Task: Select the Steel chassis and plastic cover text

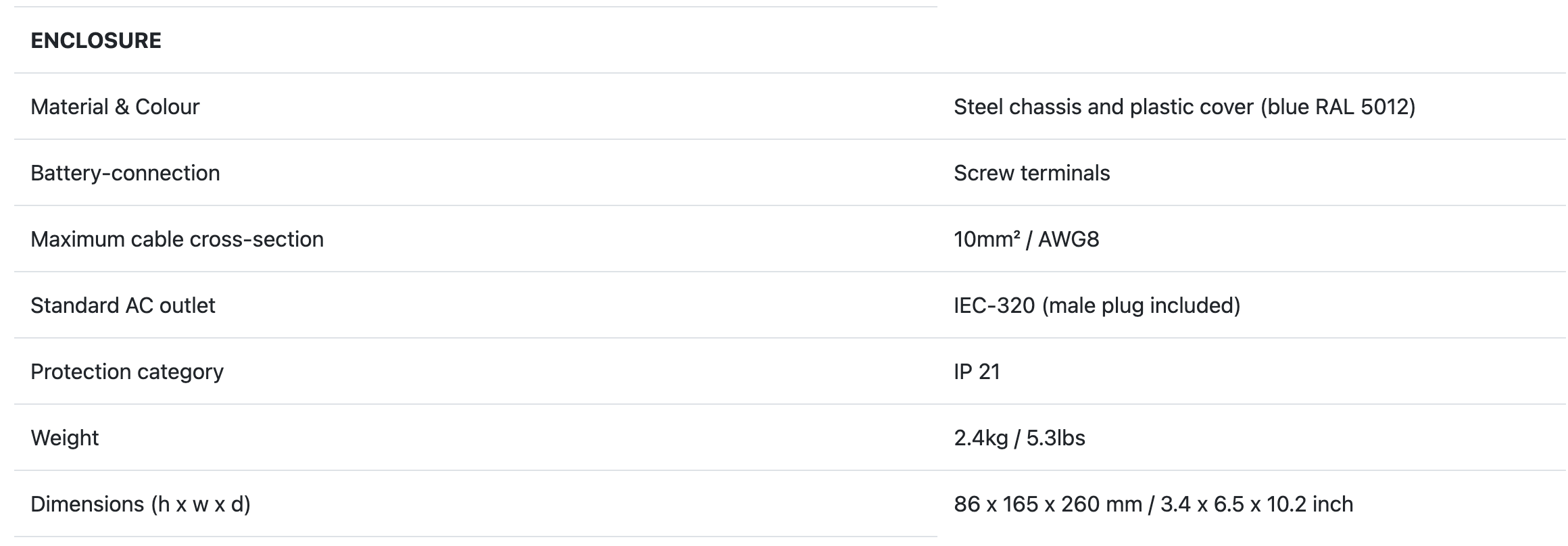Action: tap(1103, 107)
